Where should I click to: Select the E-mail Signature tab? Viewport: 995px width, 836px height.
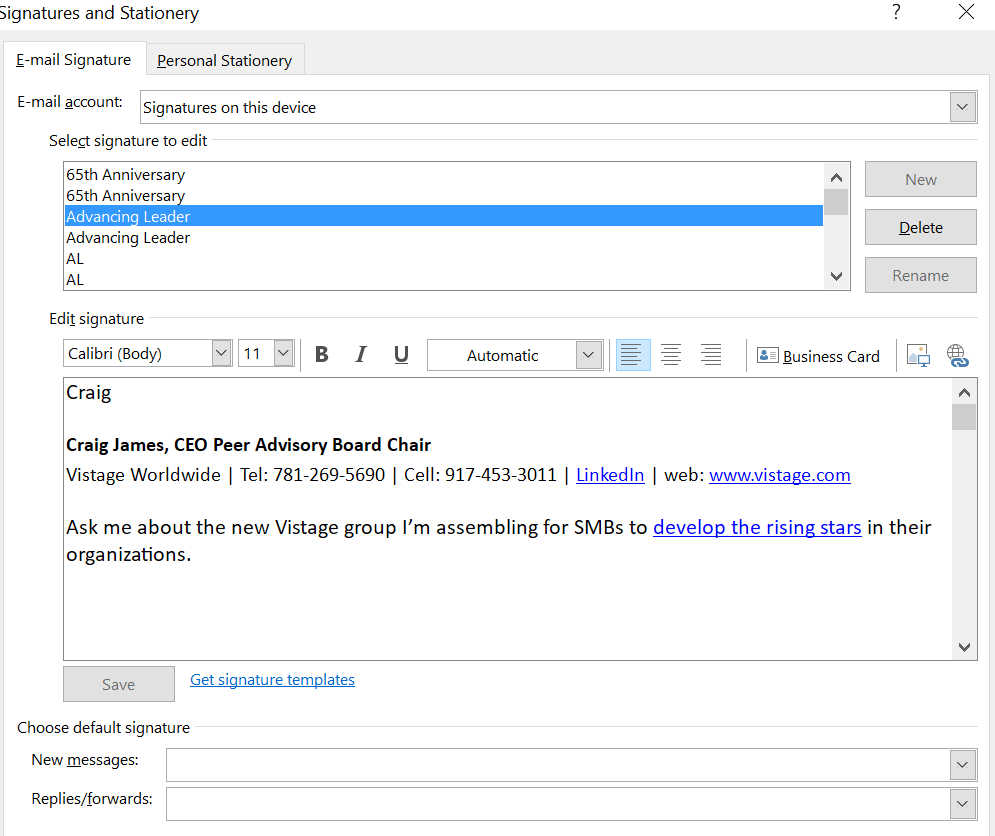[x=74, y=60]
